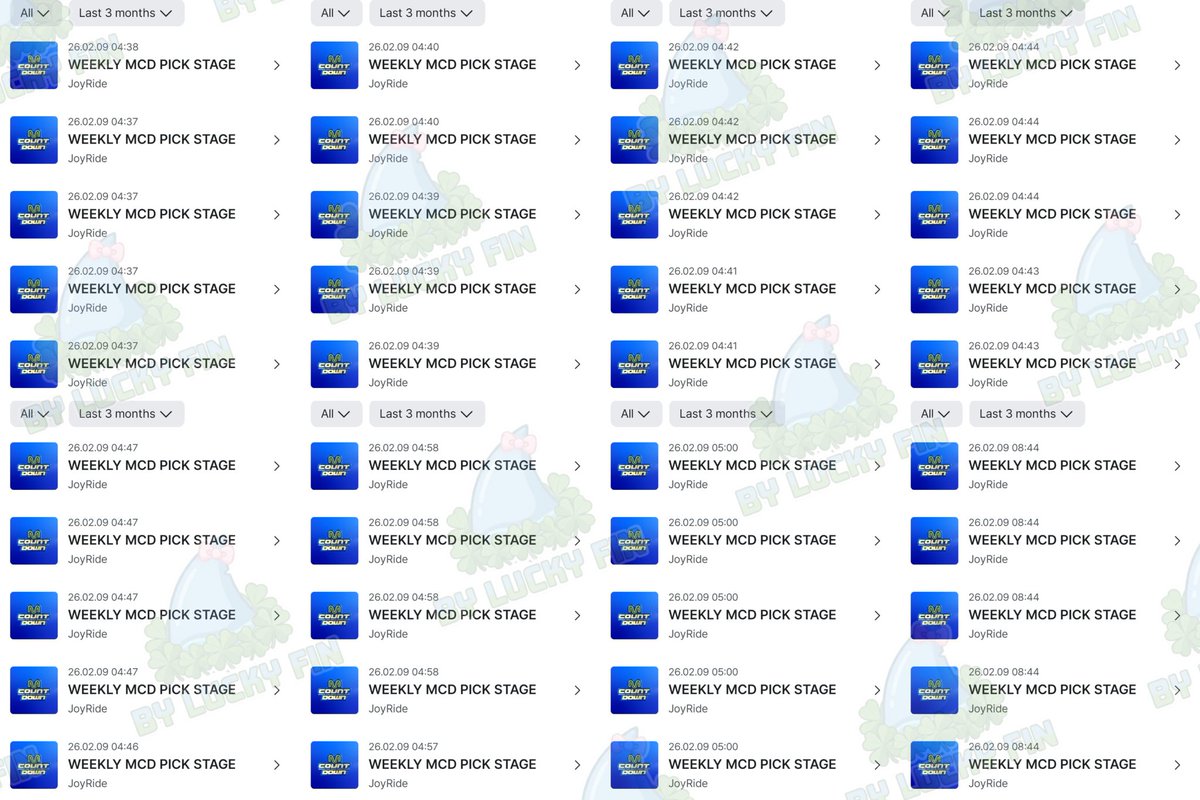
Task: Open Last 3 months dropdown above the 04:38 entry
Action: [x=126, y=13]
